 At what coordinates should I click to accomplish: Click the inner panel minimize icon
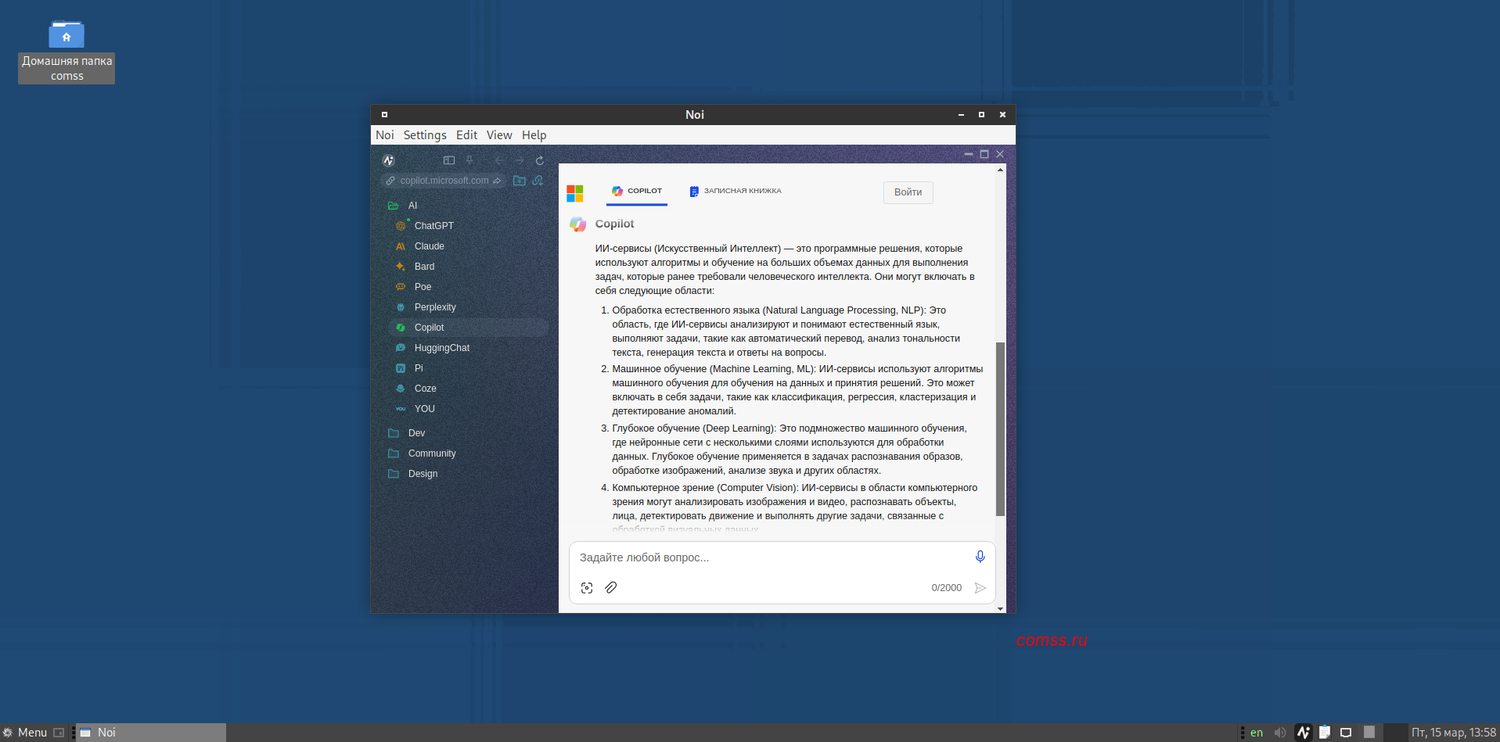click(x=968, y=154)
